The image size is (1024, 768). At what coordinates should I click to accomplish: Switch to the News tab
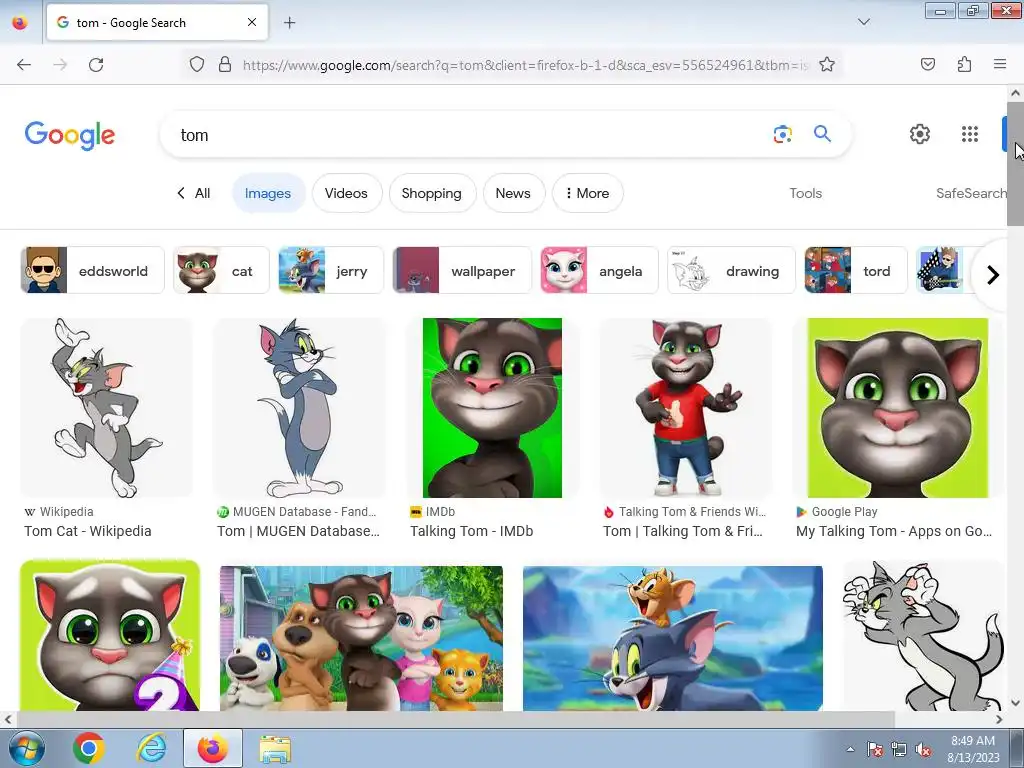[x=513, y=193]
